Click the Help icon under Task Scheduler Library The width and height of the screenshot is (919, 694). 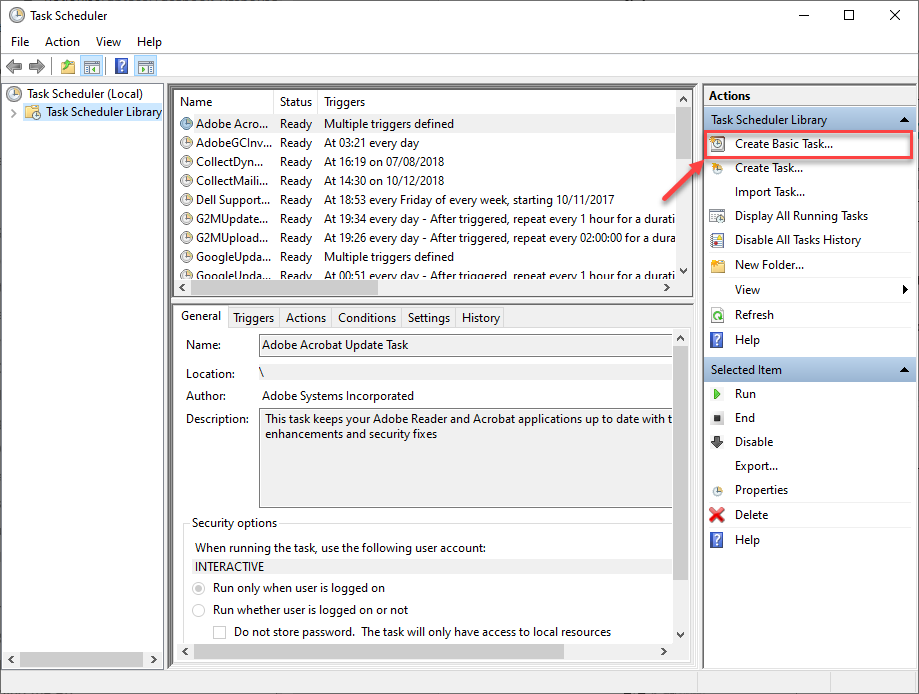[x=717, y=340]
